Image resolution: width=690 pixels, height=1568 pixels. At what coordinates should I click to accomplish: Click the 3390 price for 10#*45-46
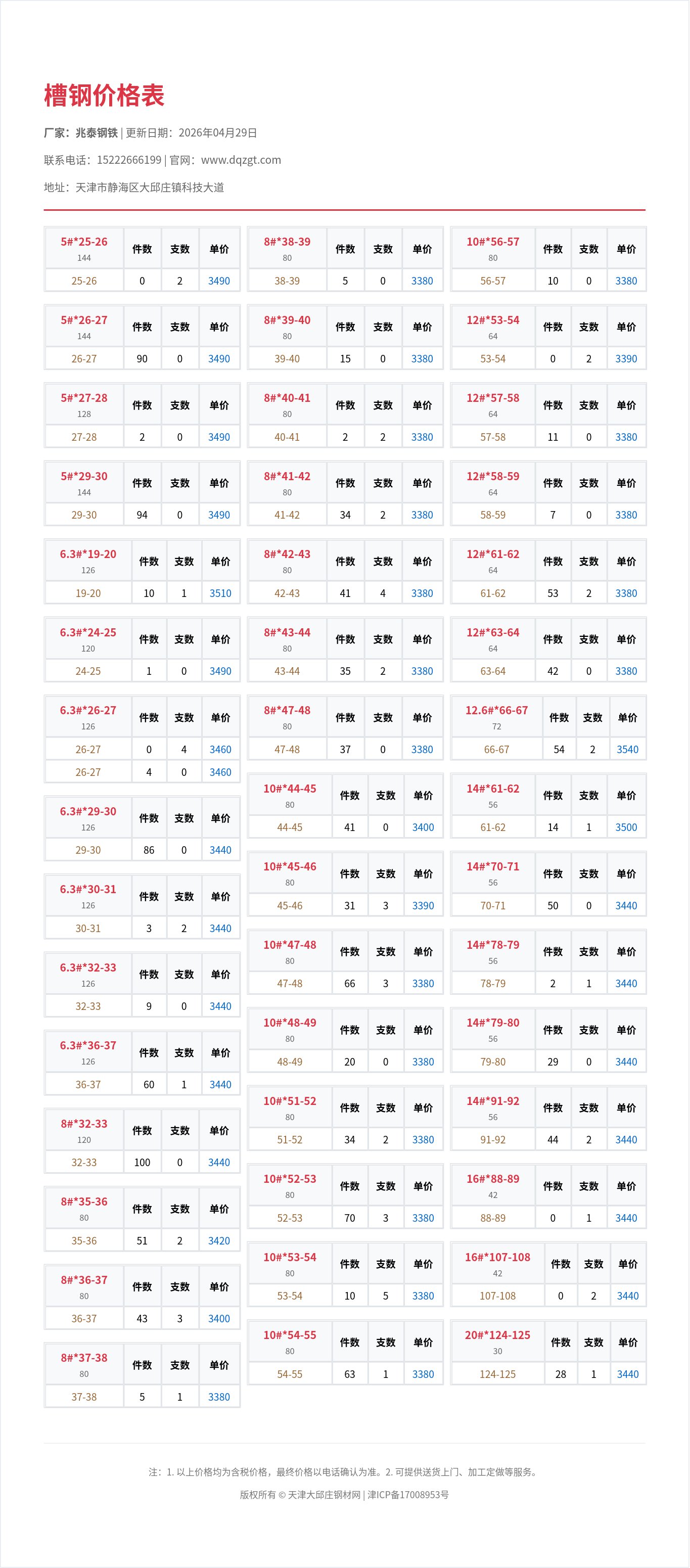[x=423, y=905]
